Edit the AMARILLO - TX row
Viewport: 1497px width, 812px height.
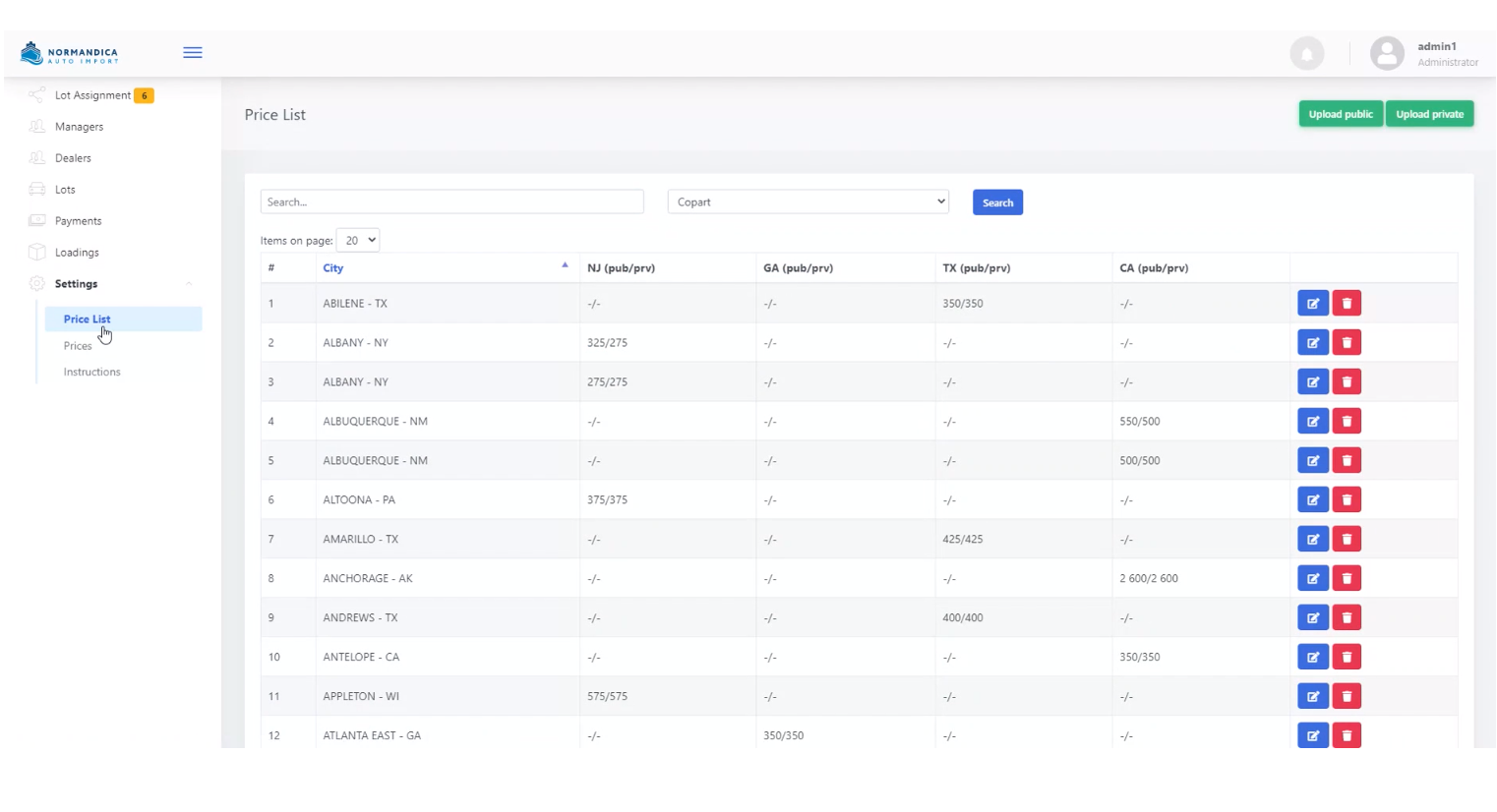click(x=1313, y=540)
